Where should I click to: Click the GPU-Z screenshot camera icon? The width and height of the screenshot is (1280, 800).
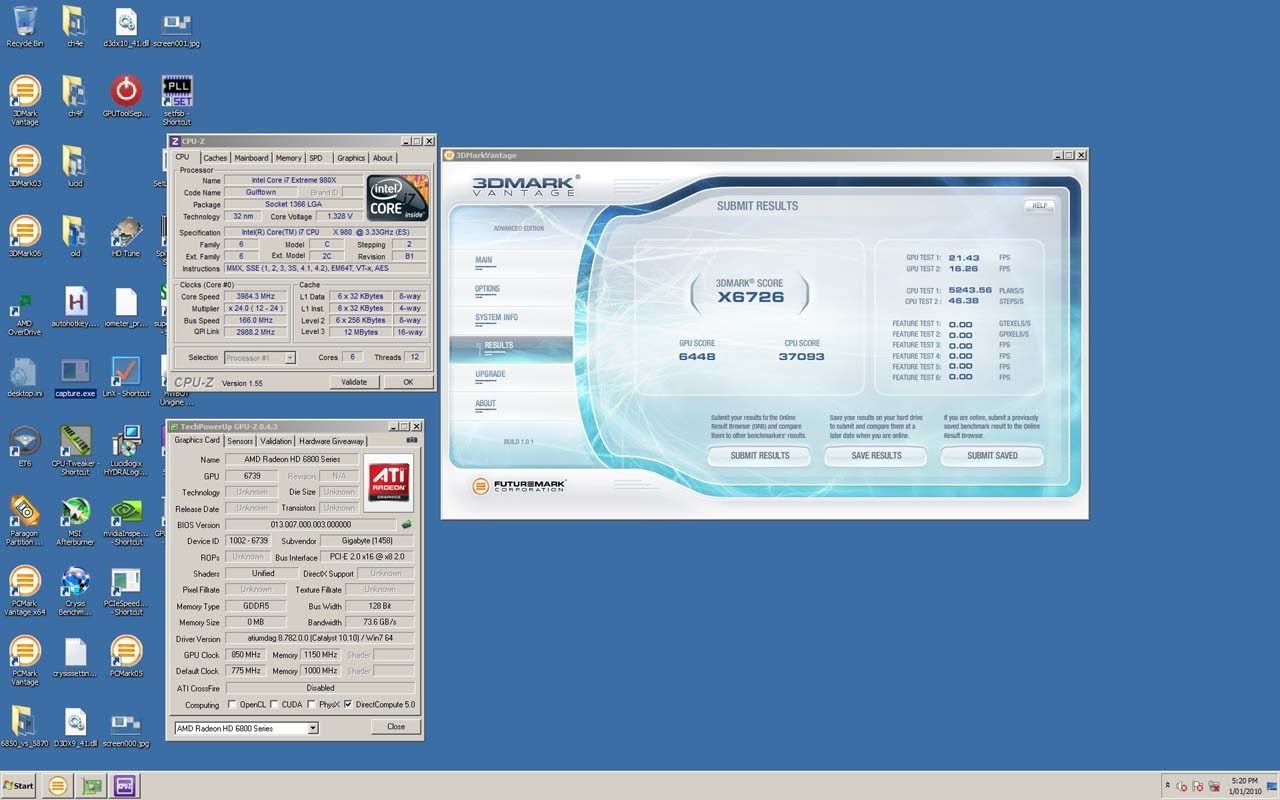pos(411,440)
